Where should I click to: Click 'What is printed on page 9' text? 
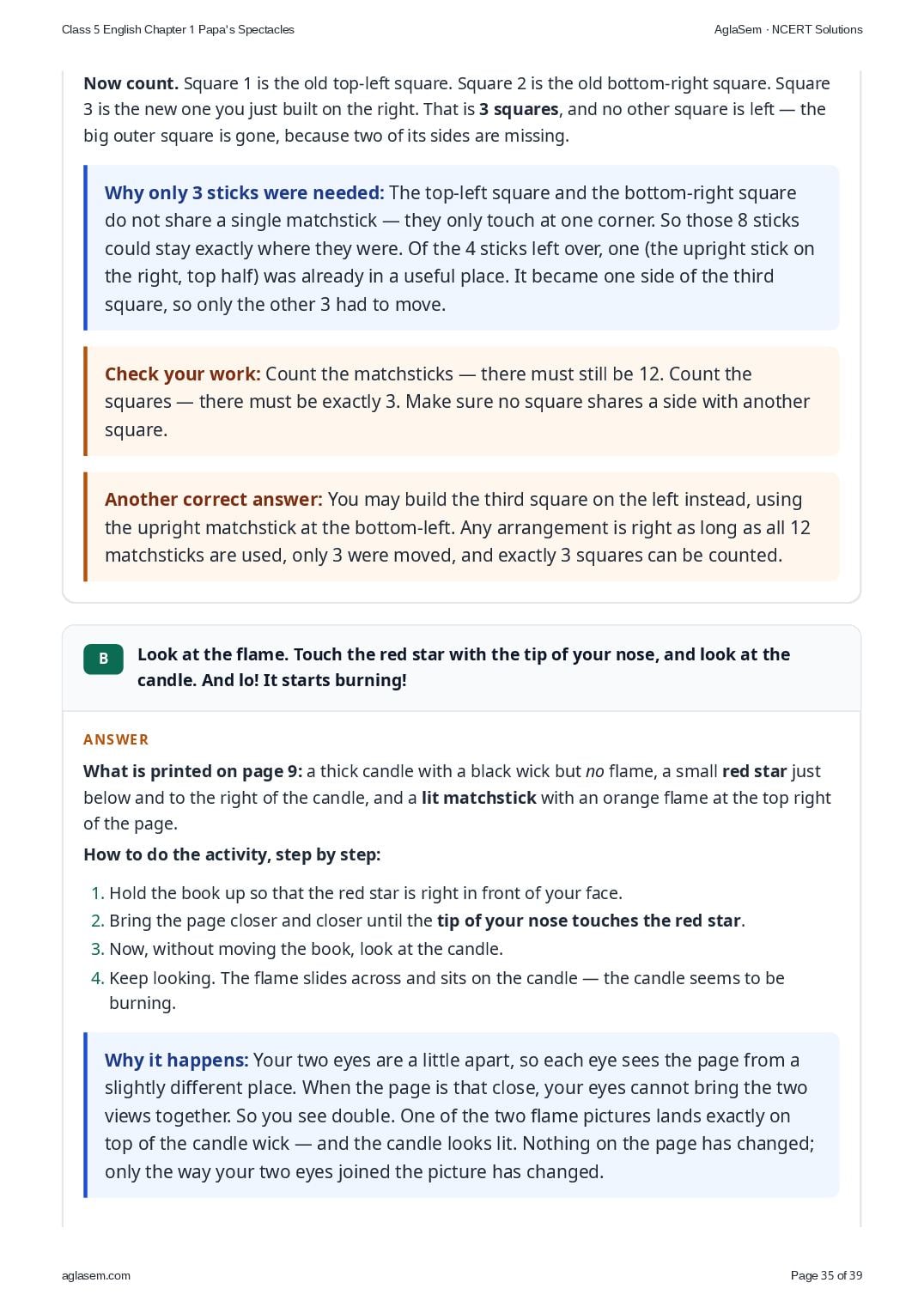[x=192, y=771]
